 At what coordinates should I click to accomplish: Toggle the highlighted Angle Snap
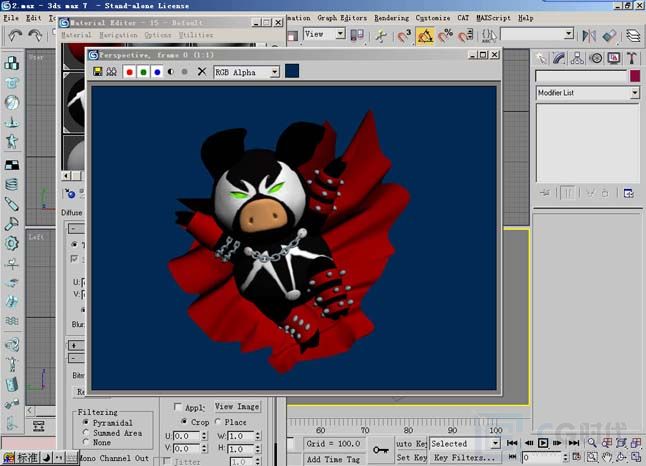click(x=425, y=36)
